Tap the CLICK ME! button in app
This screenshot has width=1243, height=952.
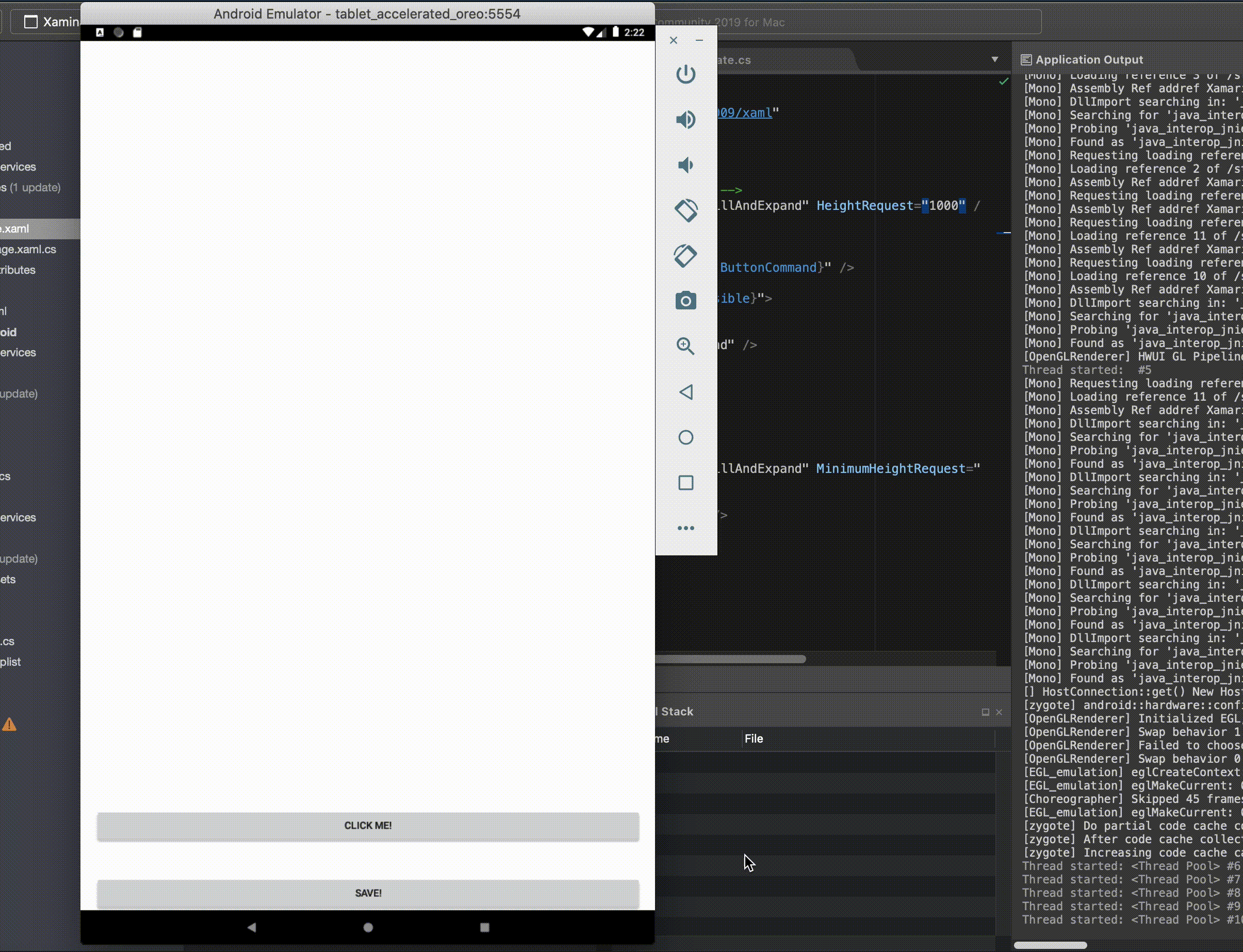(368, 826)
